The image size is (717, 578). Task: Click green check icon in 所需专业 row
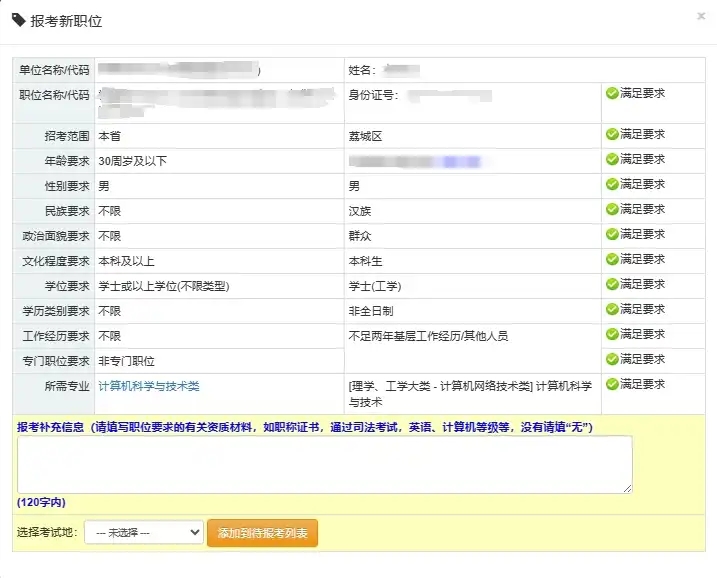(612, 384)
